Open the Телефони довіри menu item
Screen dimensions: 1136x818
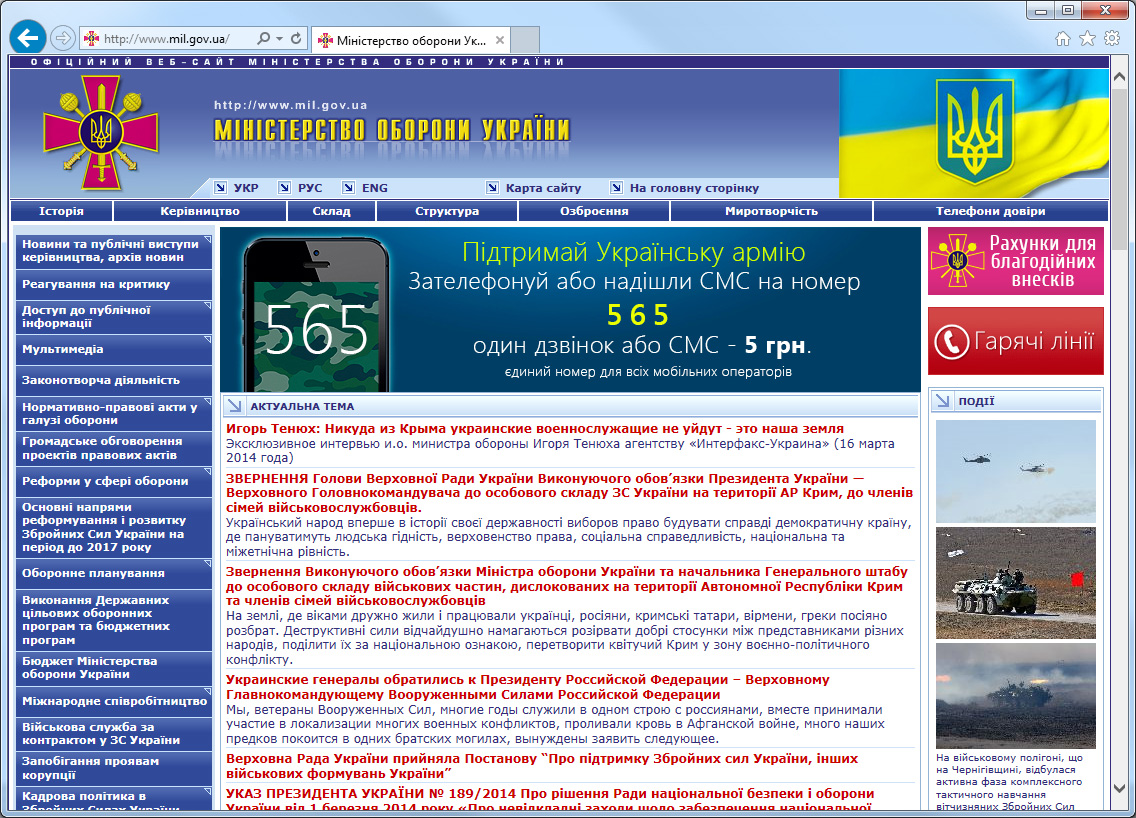click(x=990, y=211)
